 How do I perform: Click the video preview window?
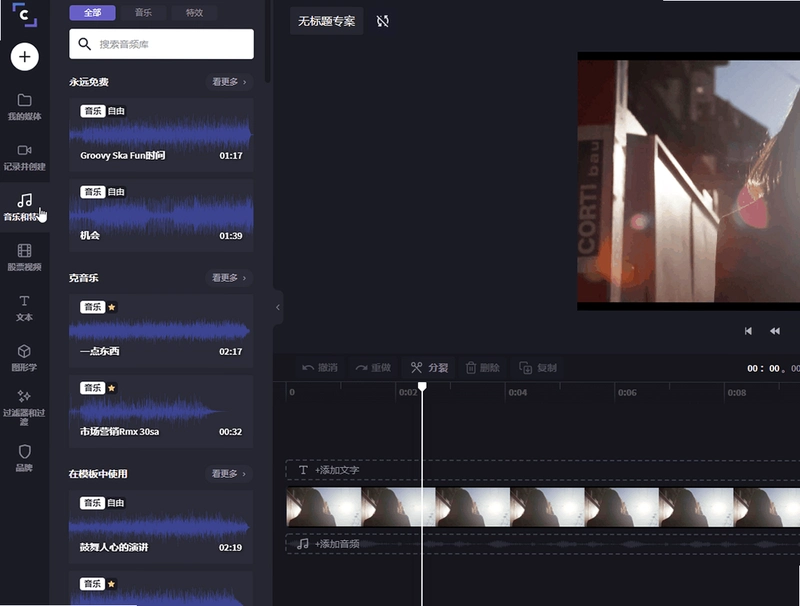689,181
